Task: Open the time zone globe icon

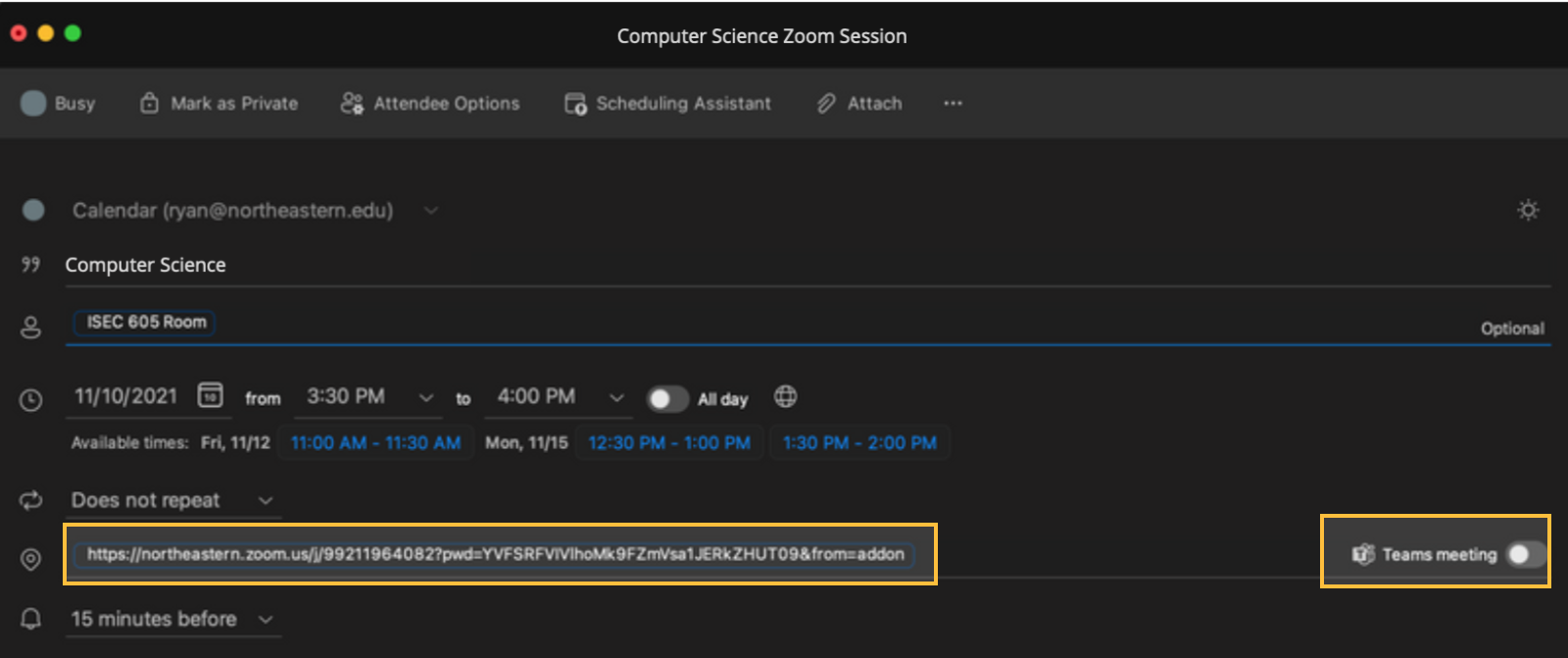Action: coord(785,396)
